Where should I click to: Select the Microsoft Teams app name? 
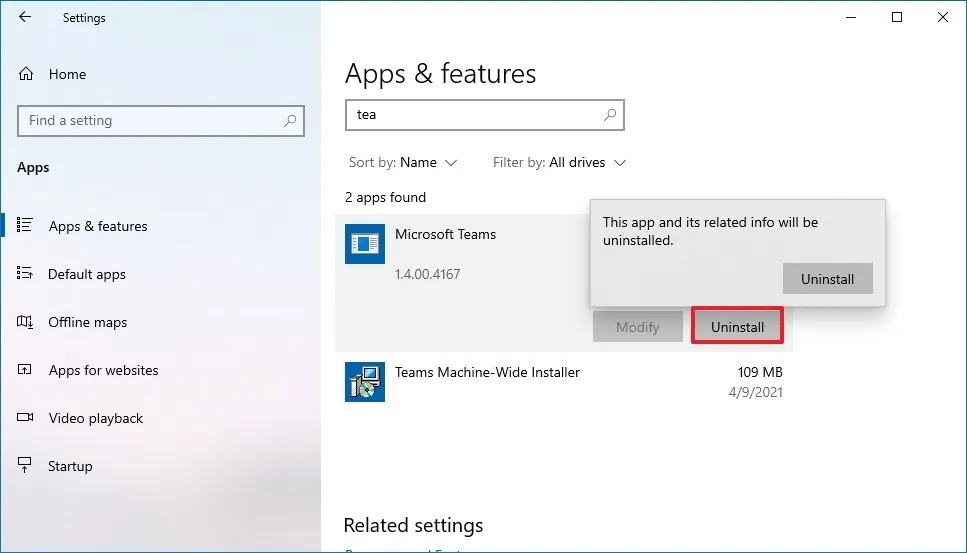[445, 234]
